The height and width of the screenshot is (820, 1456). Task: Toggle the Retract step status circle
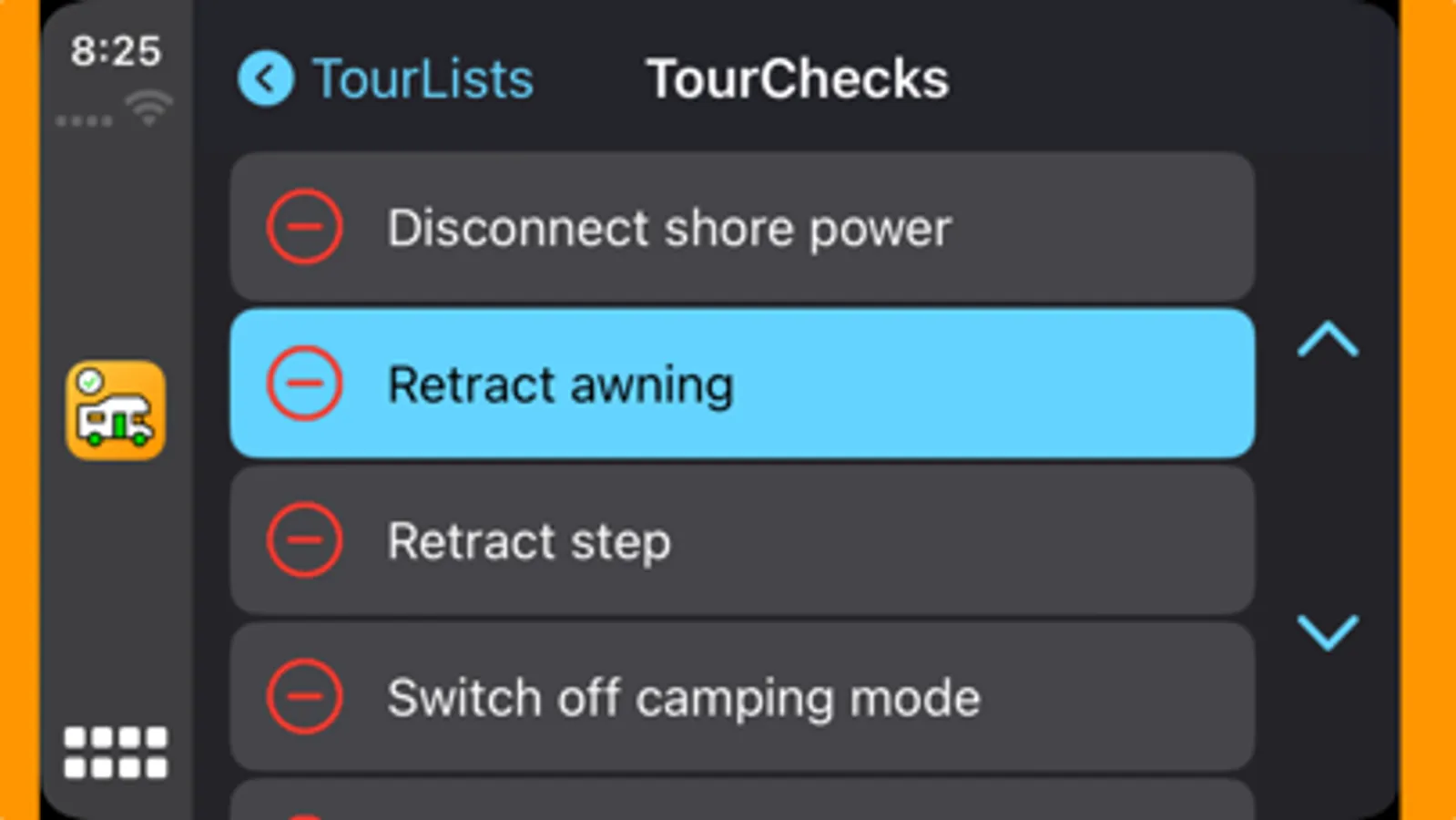(305, 540)
